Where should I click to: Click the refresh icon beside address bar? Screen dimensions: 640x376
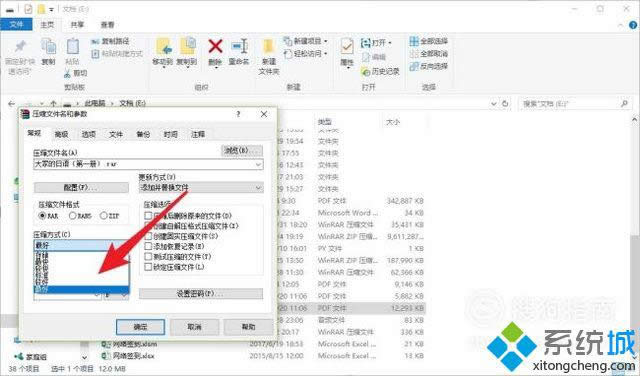tap(505, 104)
